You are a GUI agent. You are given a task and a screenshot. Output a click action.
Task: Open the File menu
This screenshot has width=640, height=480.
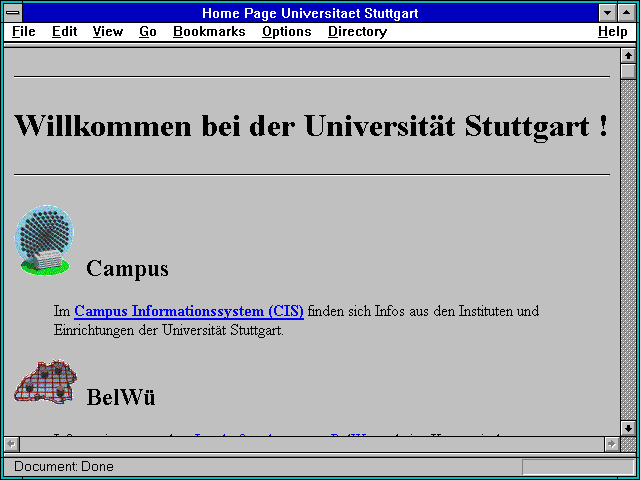tap(24, 32)
